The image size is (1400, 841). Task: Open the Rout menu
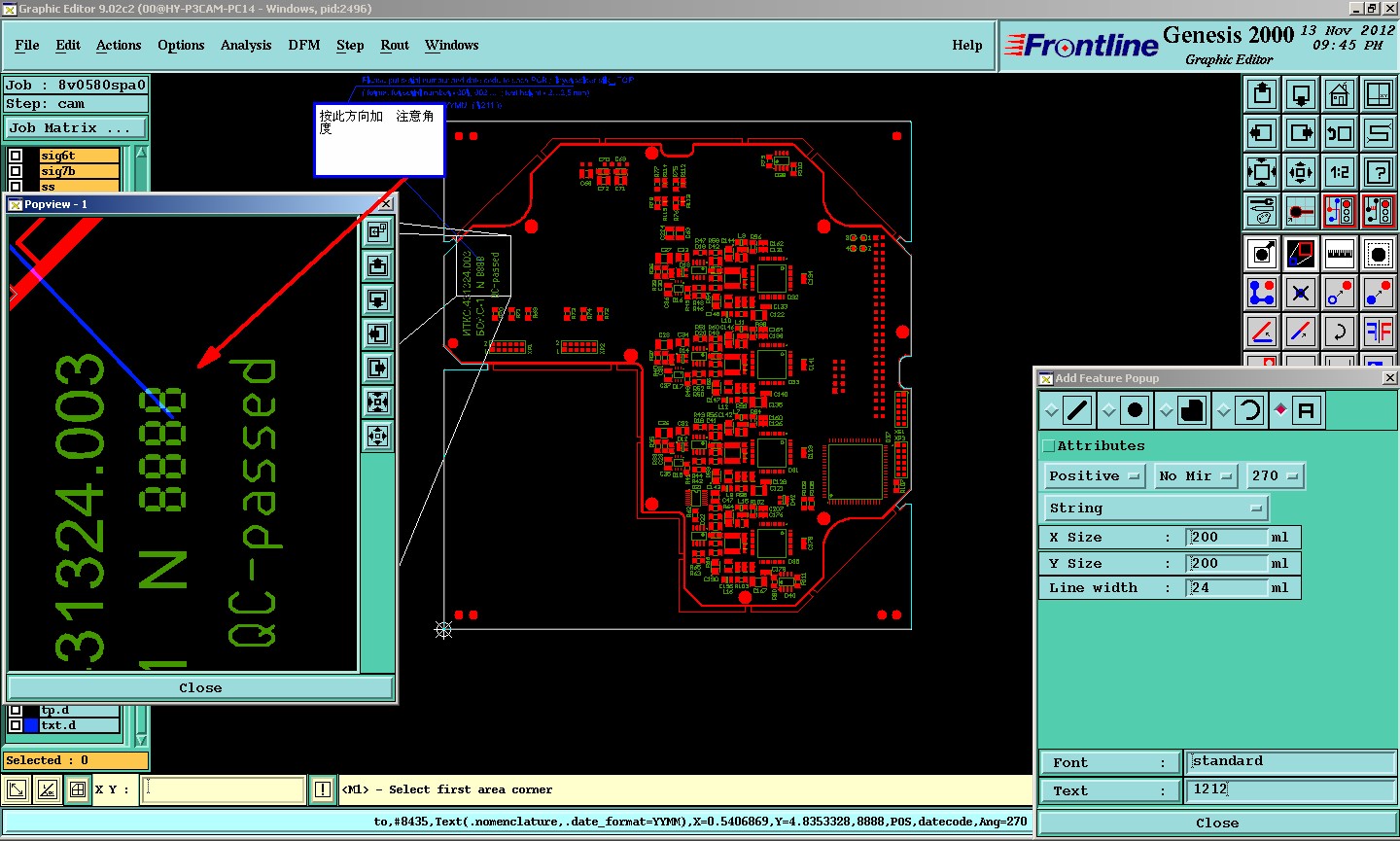point(395,46)
